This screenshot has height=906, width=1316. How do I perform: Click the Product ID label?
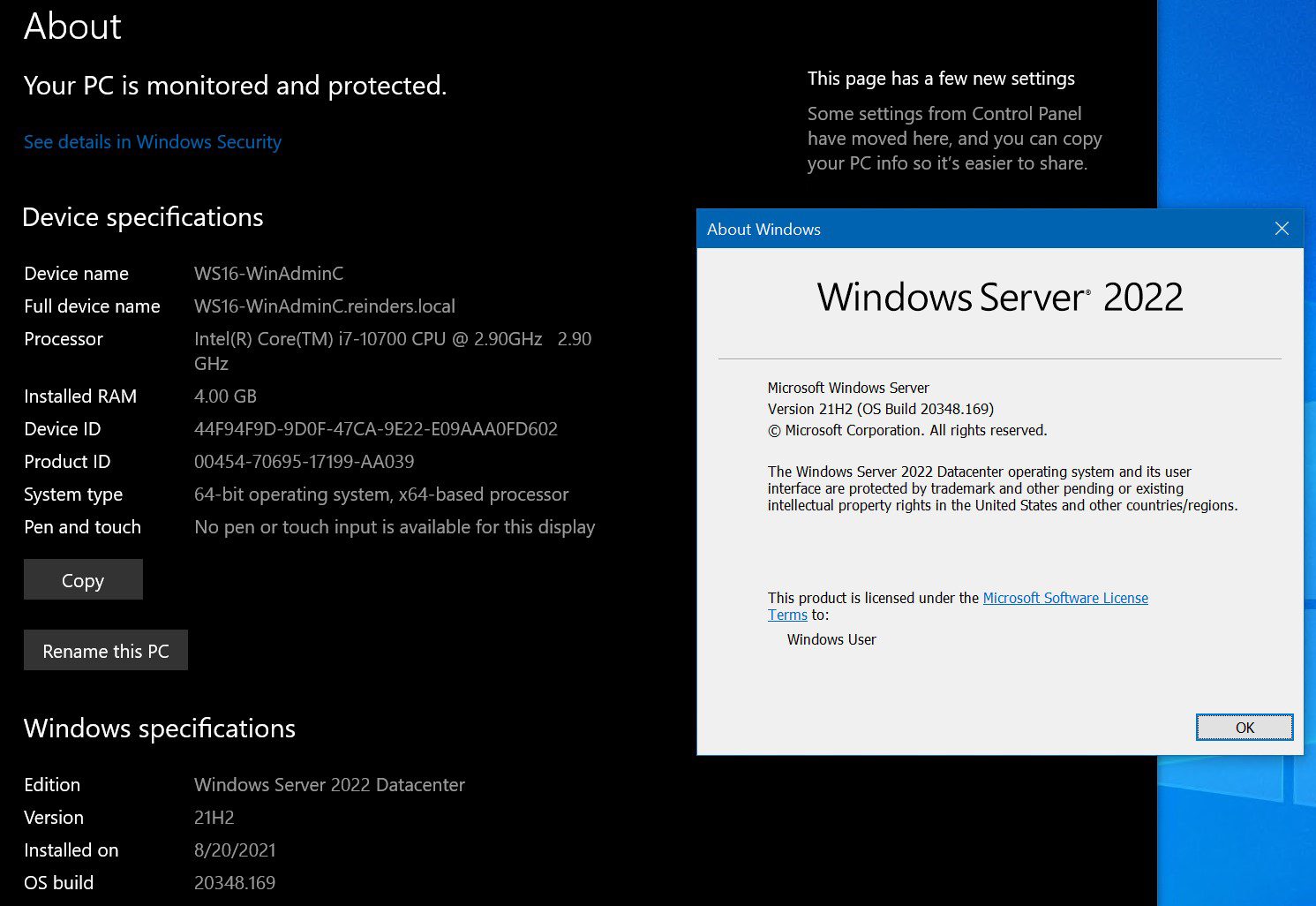(67, 462)
